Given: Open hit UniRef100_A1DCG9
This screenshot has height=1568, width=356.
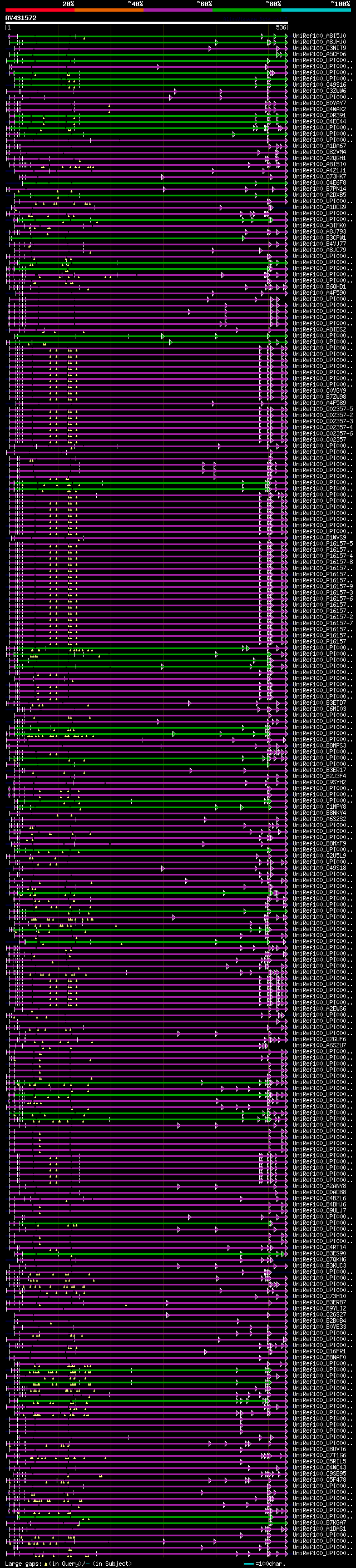Looking at the screenshot, I should 319,207.
